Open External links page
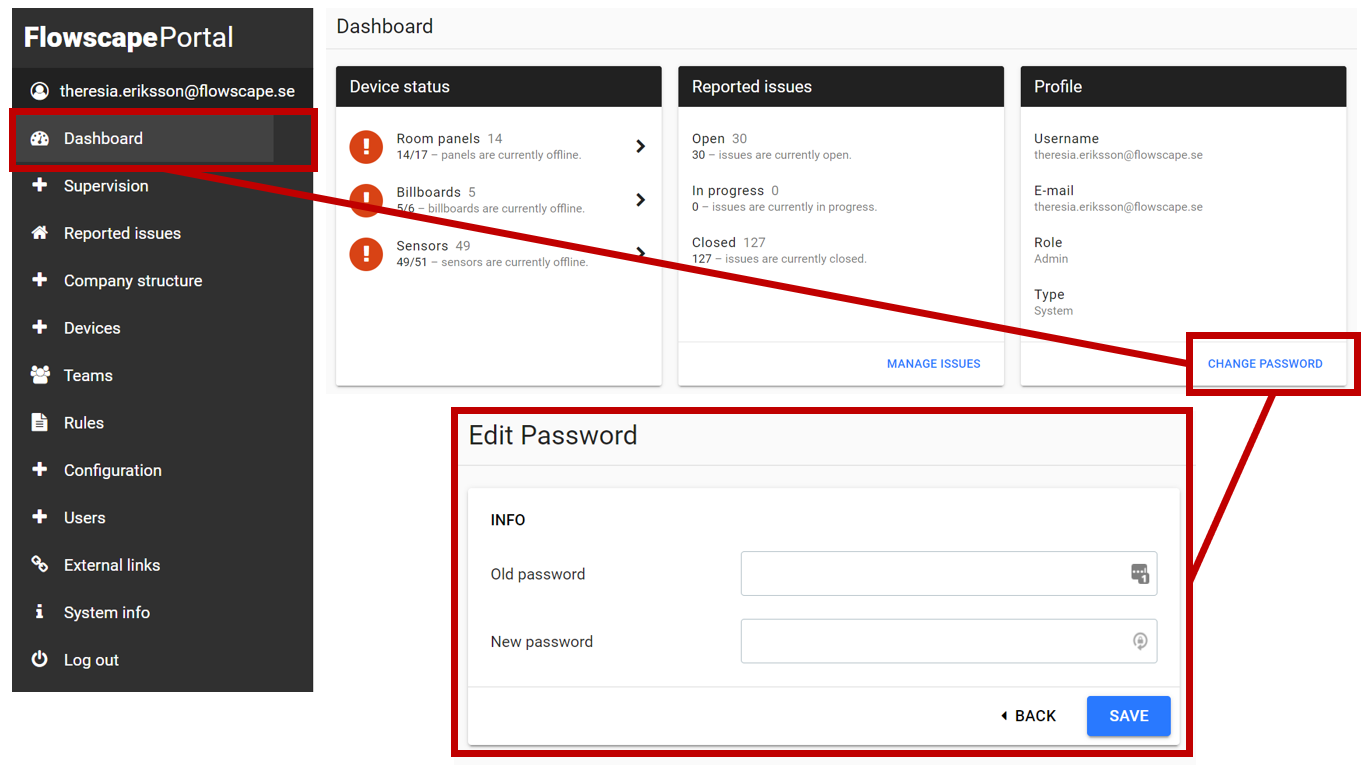 point(162,565)
